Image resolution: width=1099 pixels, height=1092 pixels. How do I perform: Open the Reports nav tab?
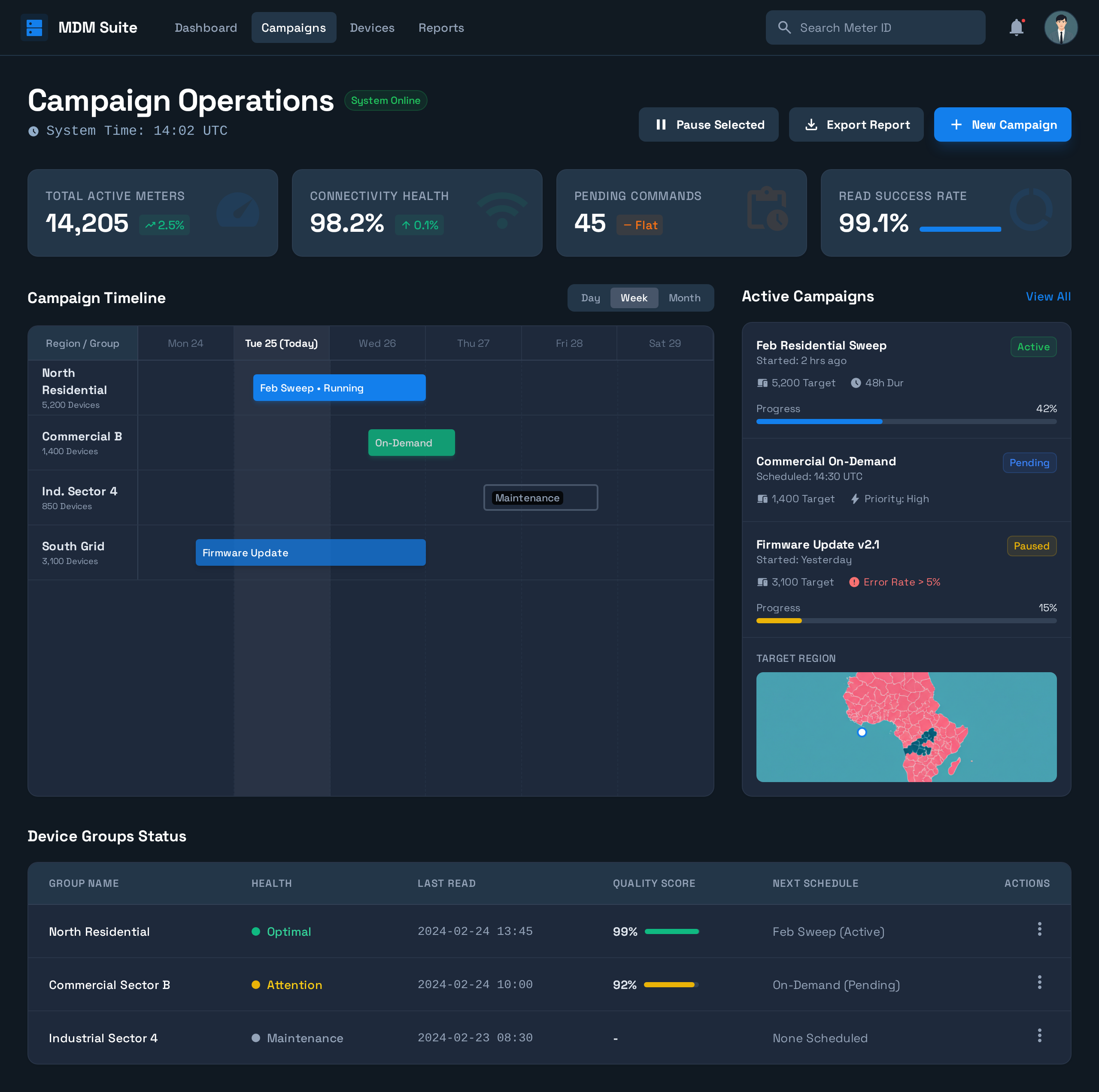coord(441,28)
